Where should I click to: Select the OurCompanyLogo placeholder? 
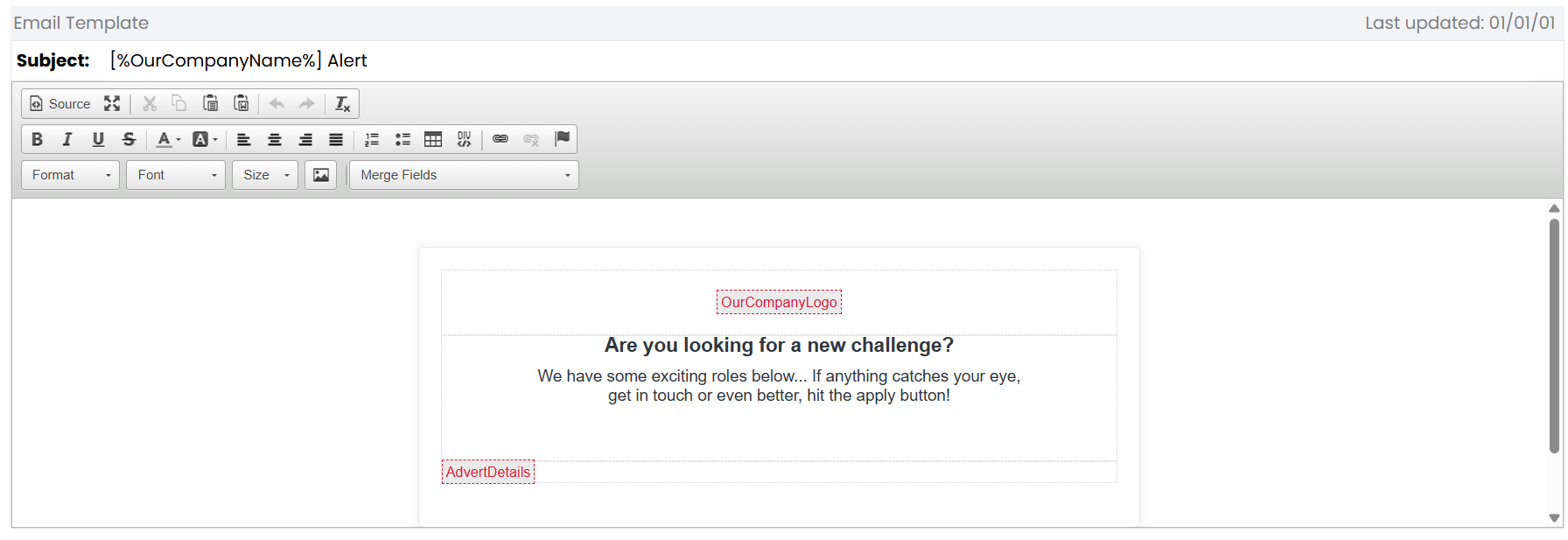[779, 302]
